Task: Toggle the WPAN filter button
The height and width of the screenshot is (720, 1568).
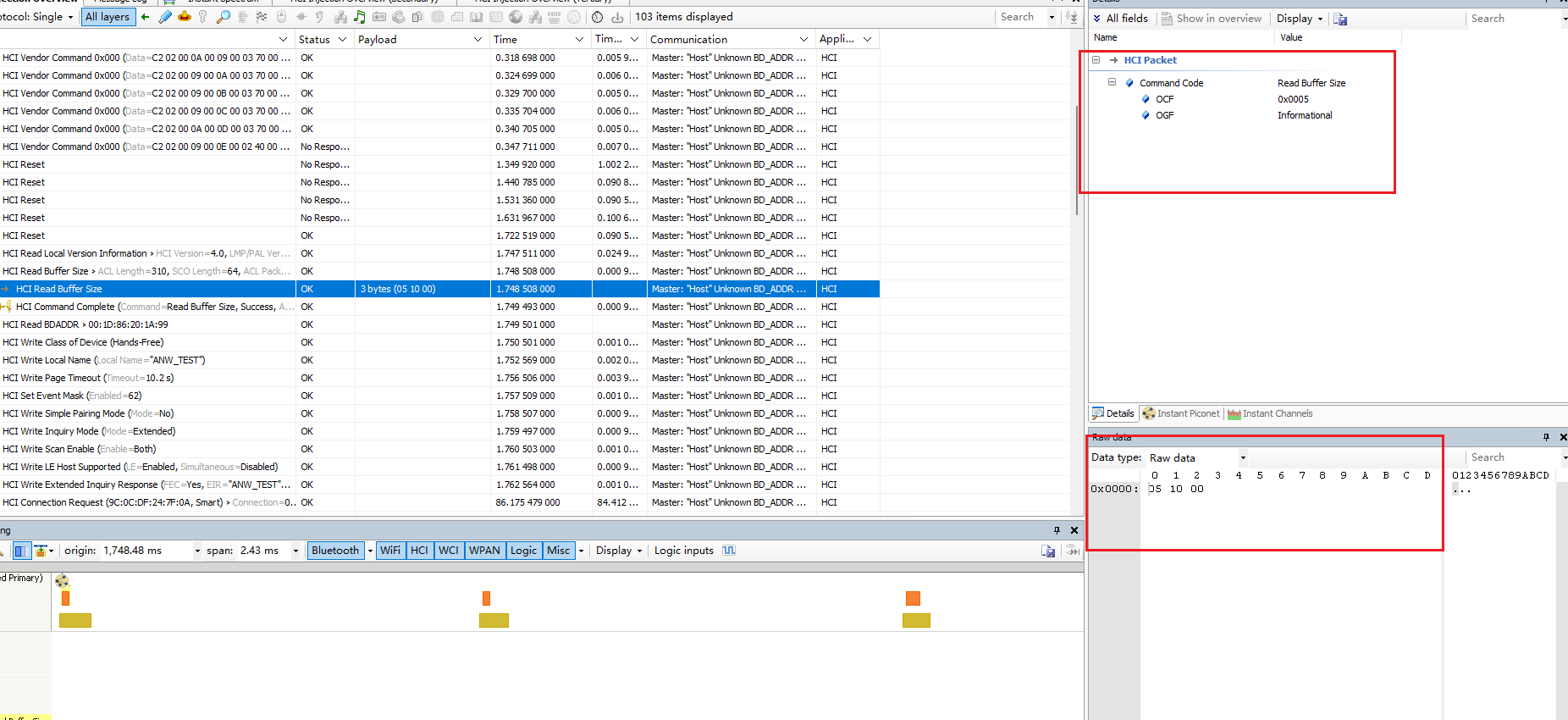Action: (485, 551)
